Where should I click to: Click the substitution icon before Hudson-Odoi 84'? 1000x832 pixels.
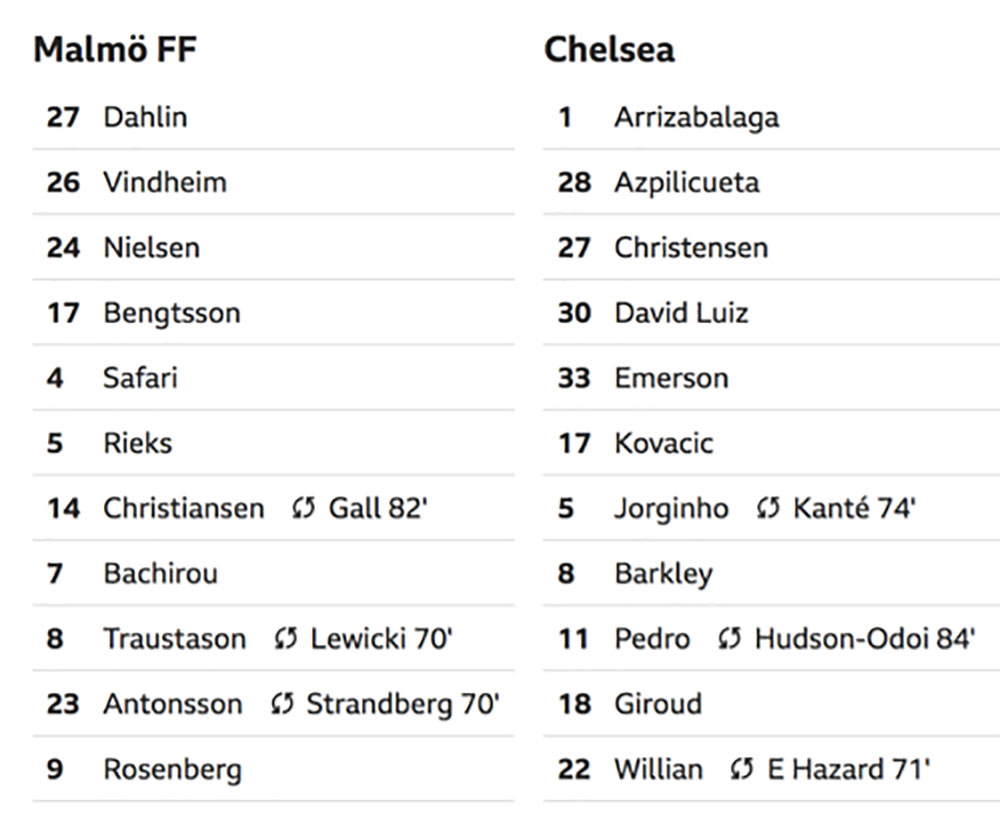point(730,639)
